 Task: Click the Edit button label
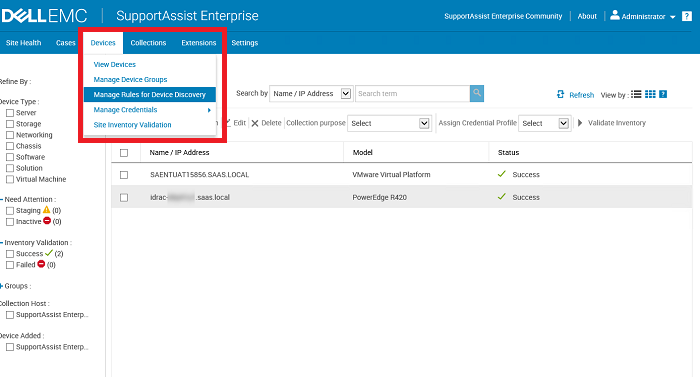240,123
